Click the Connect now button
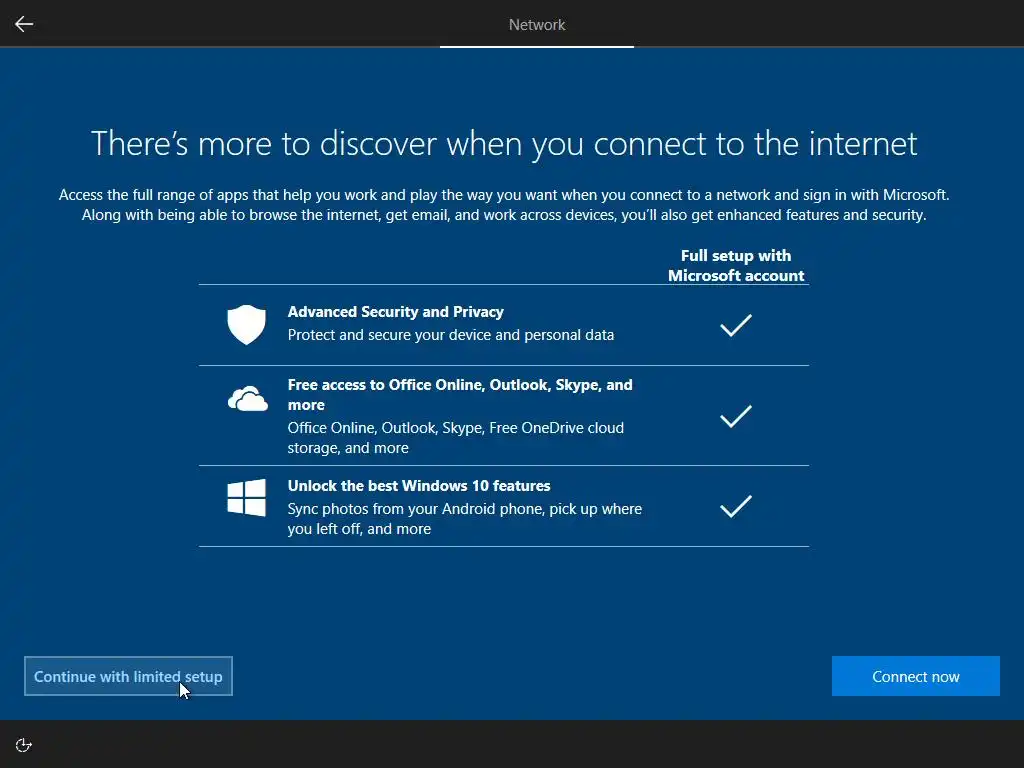Image resolution: width=1024 pixels, height=768 pixels. 916,676
